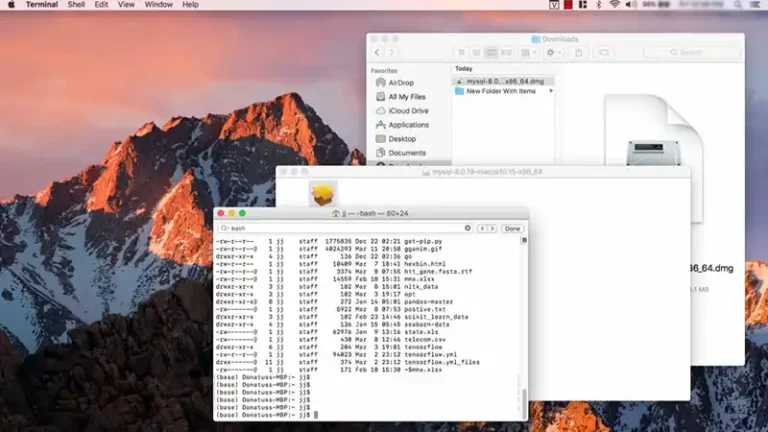Open Terminal find magnifier options
This screenshot has width=768, height=432.
(x=224, y=228)
